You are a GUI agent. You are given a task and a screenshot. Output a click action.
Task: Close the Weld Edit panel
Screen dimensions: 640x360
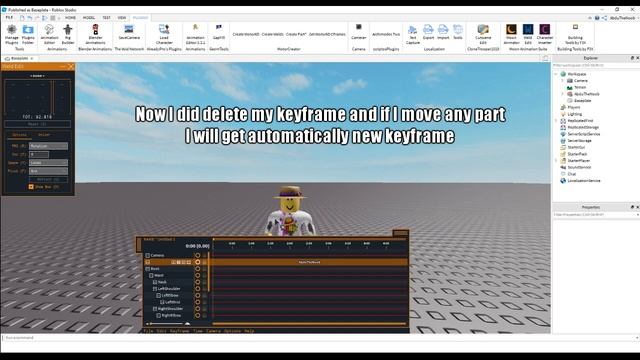71,66
